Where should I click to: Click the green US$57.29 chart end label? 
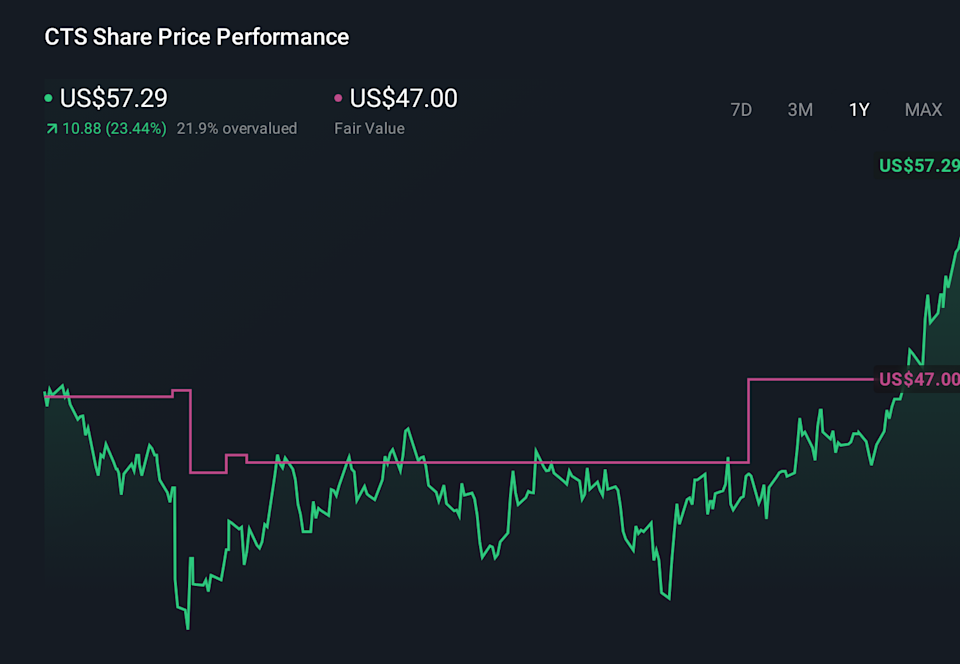click(x=919, y=166)
